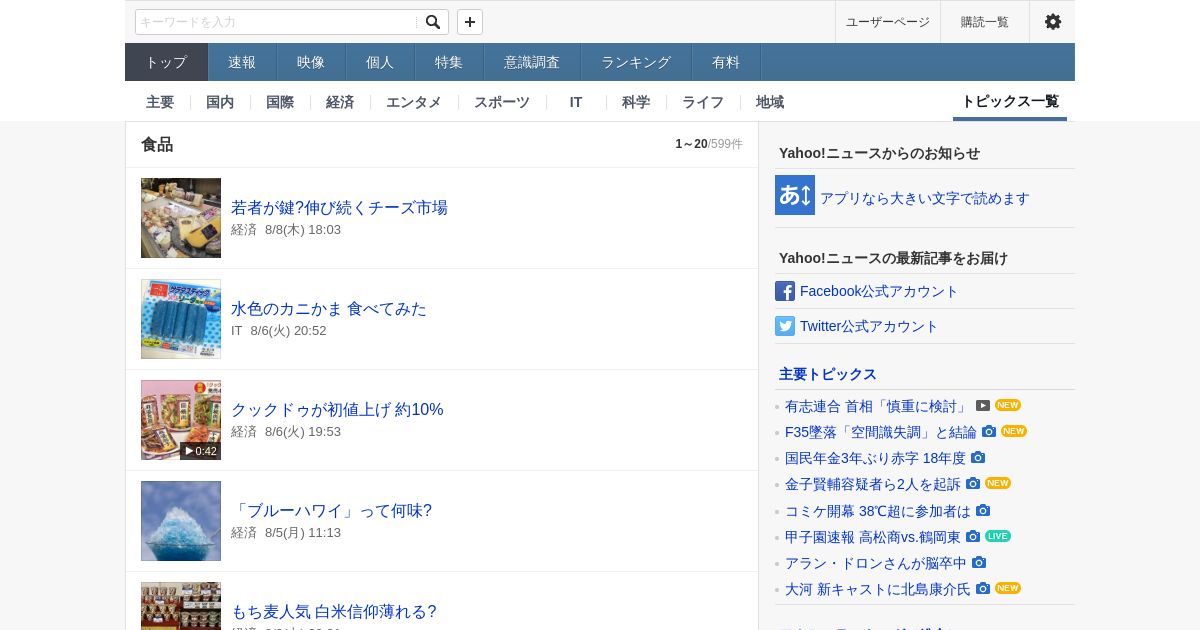This screenshot has height=630, width=1200.
Task: Open article 「ブルーハワイ」って何味?
Action: coord(331,510)
